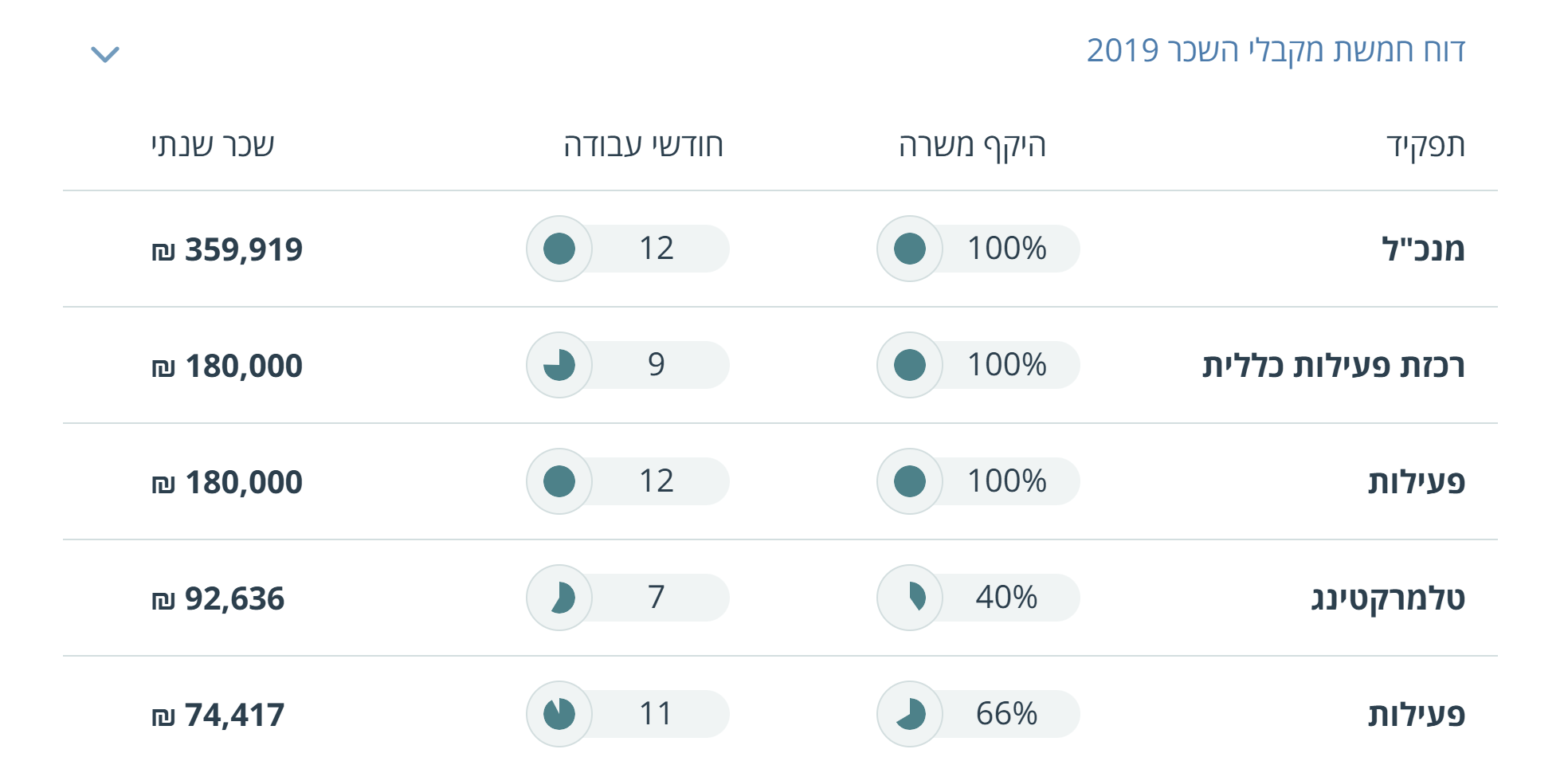Click the full pie icon for רכזת פעילות כללית scope
1568x761 pixels.
909,365
